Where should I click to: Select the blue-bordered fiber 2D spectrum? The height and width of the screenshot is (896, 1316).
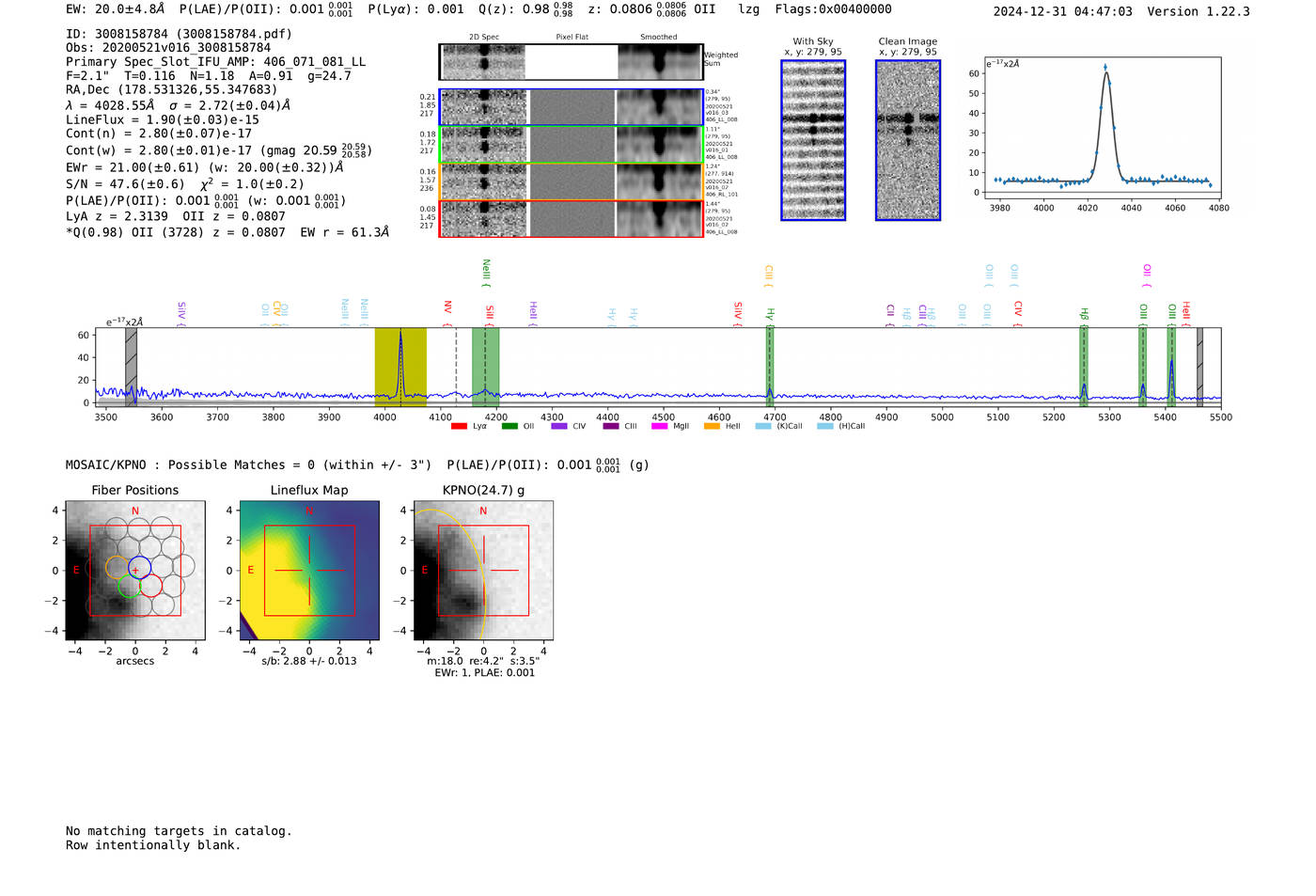tap(571, 107)
